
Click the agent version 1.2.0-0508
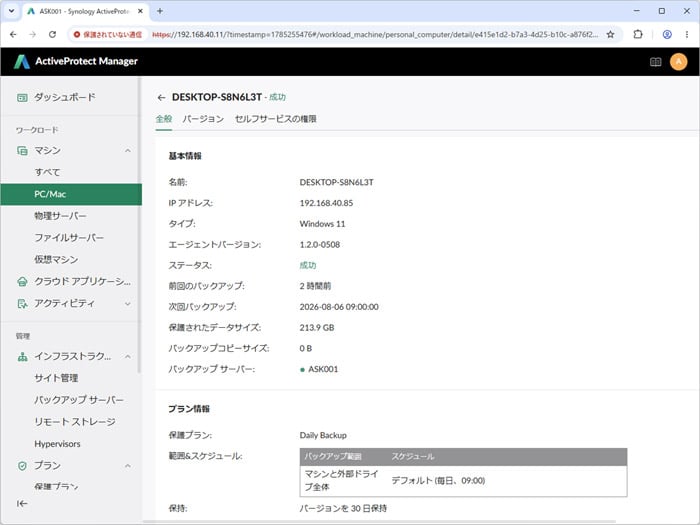point(320,245)
